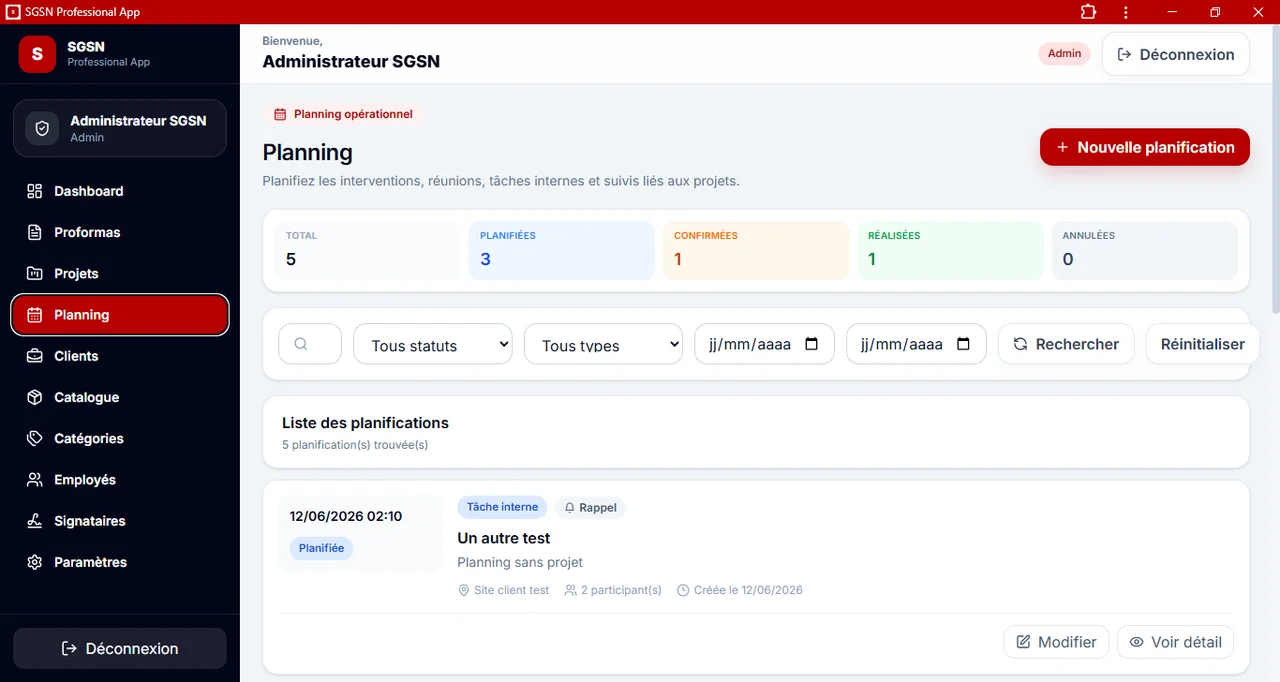1280x682 pixels.
Task: Click the SGSN logo in the sidebar
Action: [37, 54]
